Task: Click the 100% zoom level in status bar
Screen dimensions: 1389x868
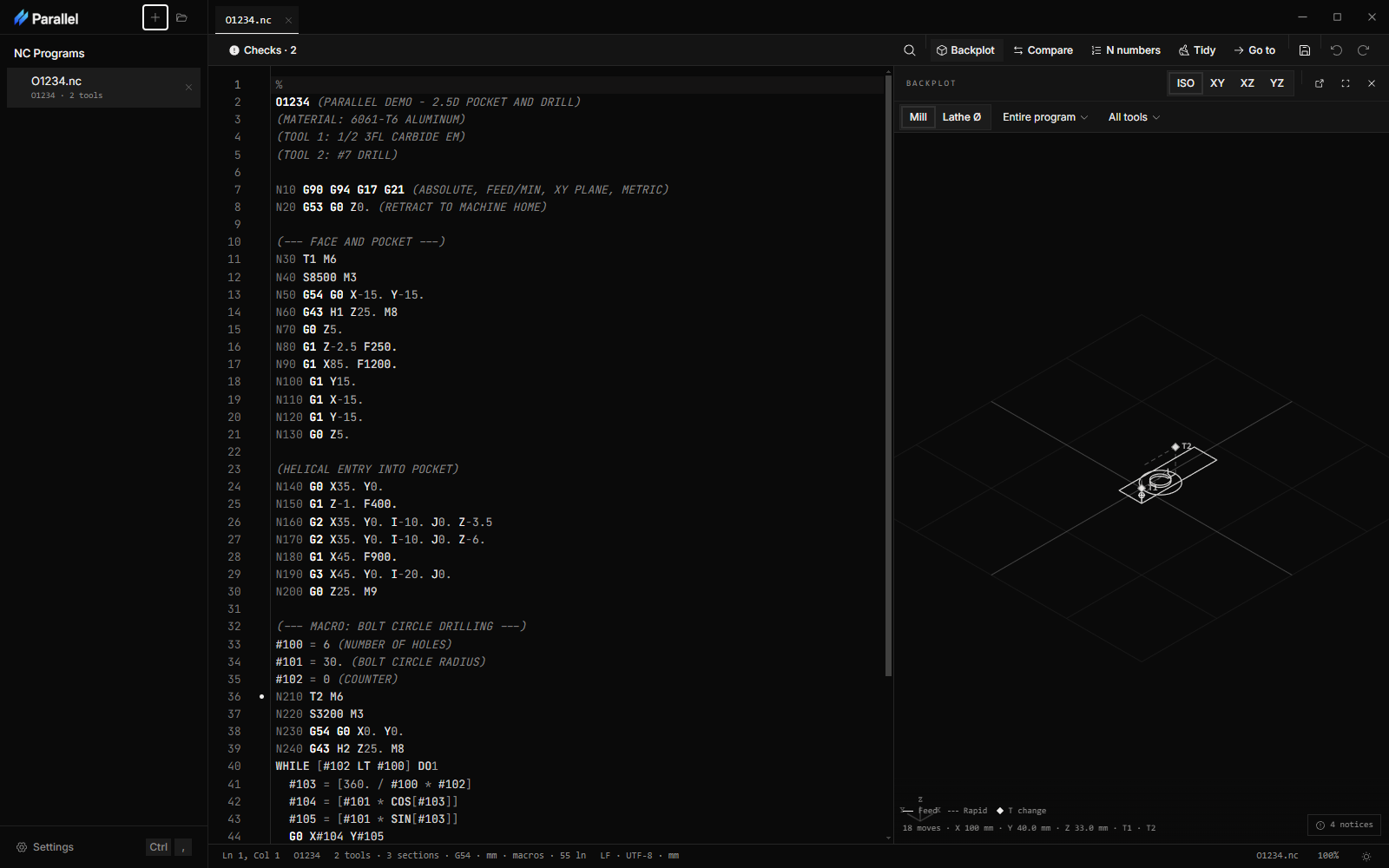Action: coord(1328,856)
